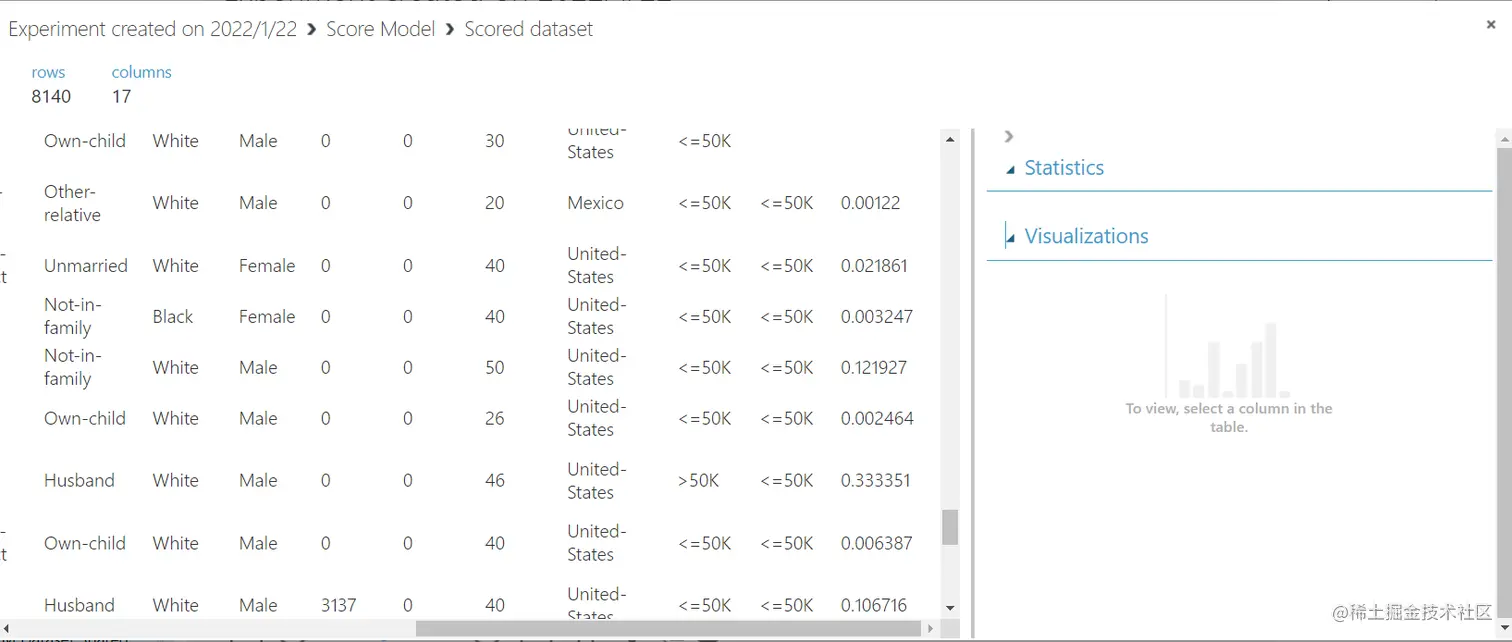Viewport: 1512px width, 642px height.
Task: Click the columns count label
Action: coord(141,72)
